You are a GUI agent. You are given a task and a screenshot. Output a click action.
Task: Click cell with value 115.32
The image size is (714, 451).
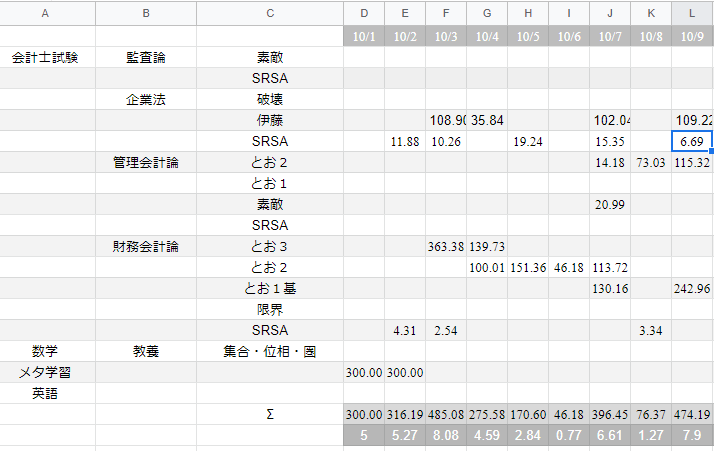point(692,162)
